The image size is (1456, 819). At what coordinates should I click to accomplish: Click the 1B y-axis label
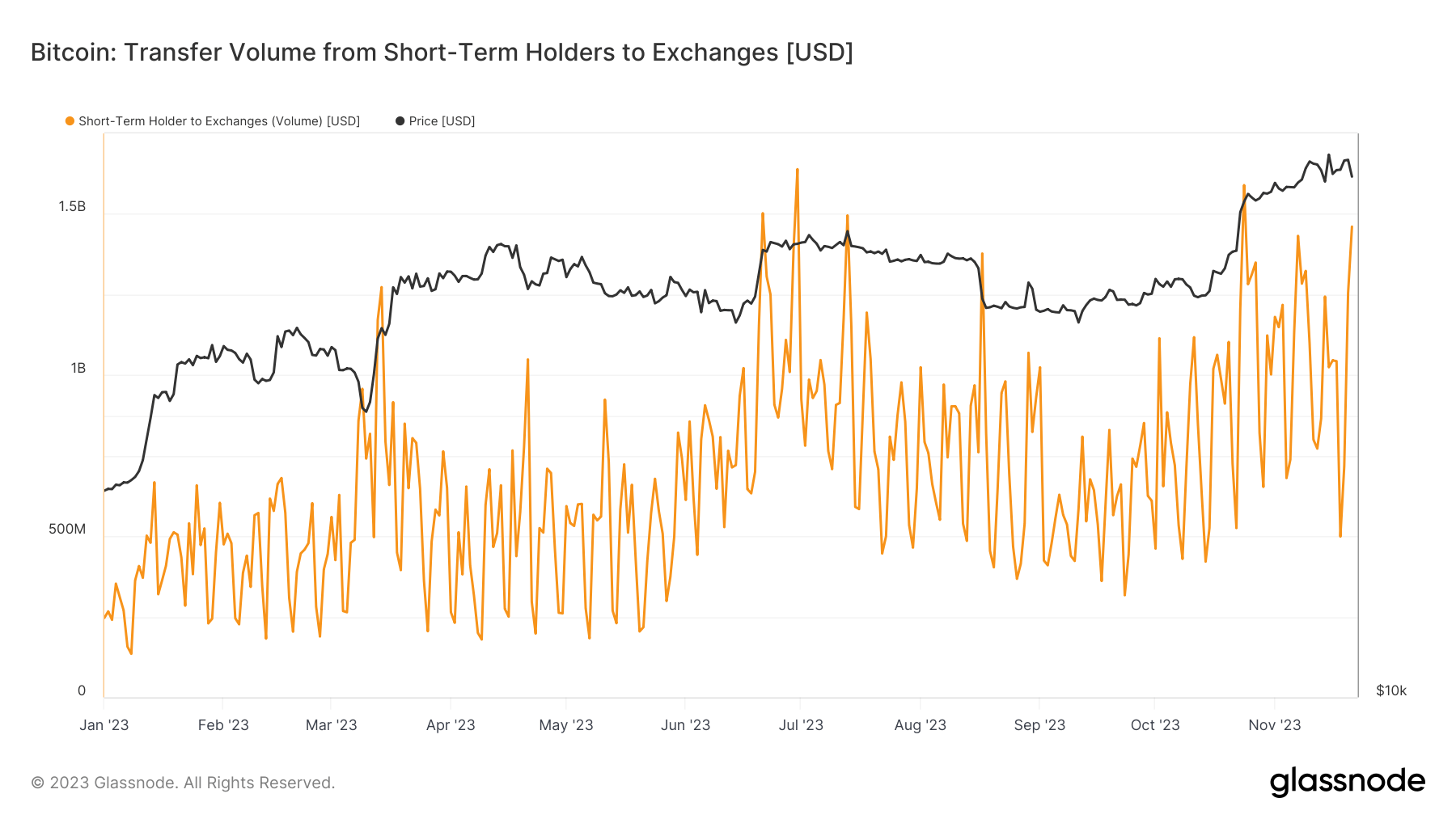(78, 369)
